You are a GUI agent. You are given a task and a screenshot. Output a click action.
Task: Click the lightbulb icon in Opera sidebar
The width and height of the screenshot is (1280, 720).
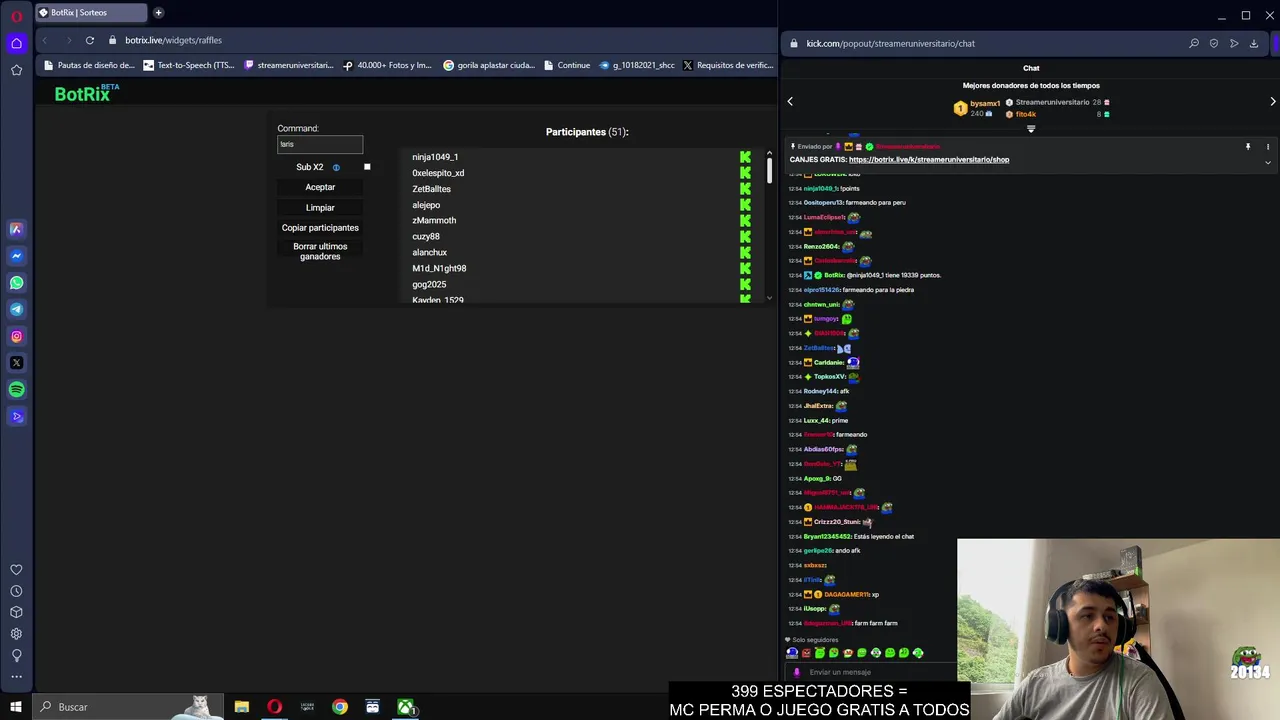[16, 656]
